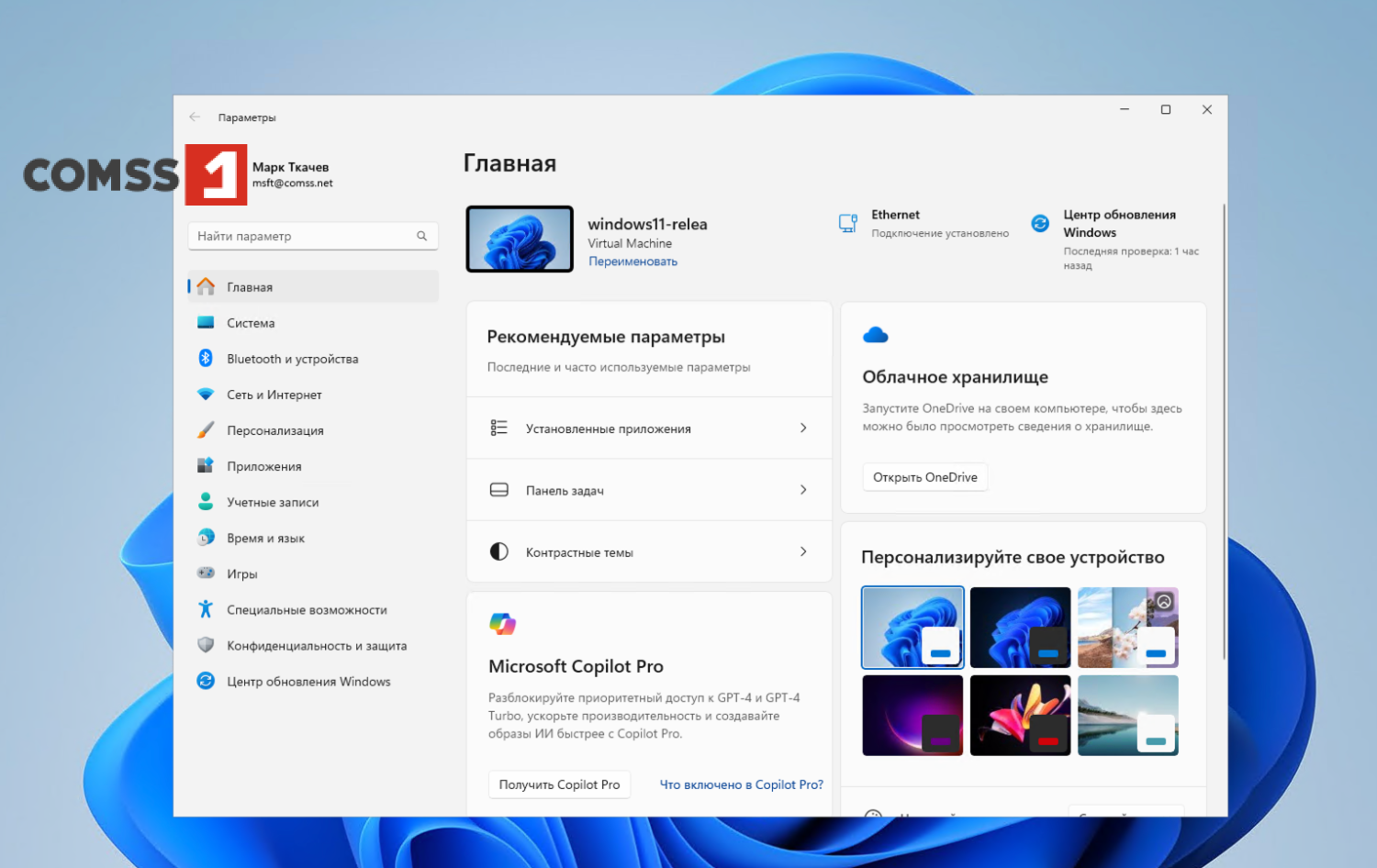Open Учетные записи section
The image size is (1377, 868).
[313, 501]
